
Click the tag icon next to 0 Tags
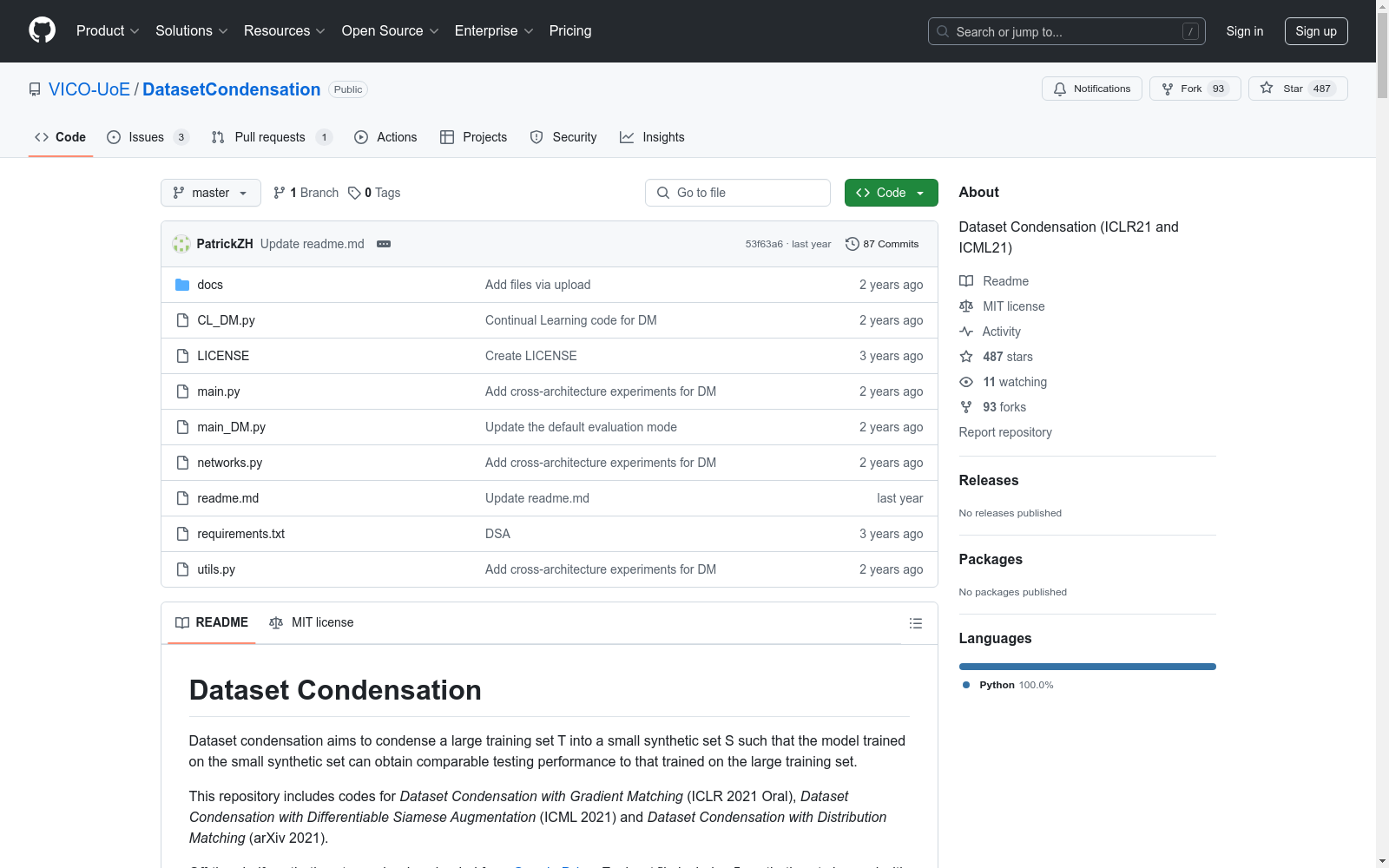pos(354,193)
